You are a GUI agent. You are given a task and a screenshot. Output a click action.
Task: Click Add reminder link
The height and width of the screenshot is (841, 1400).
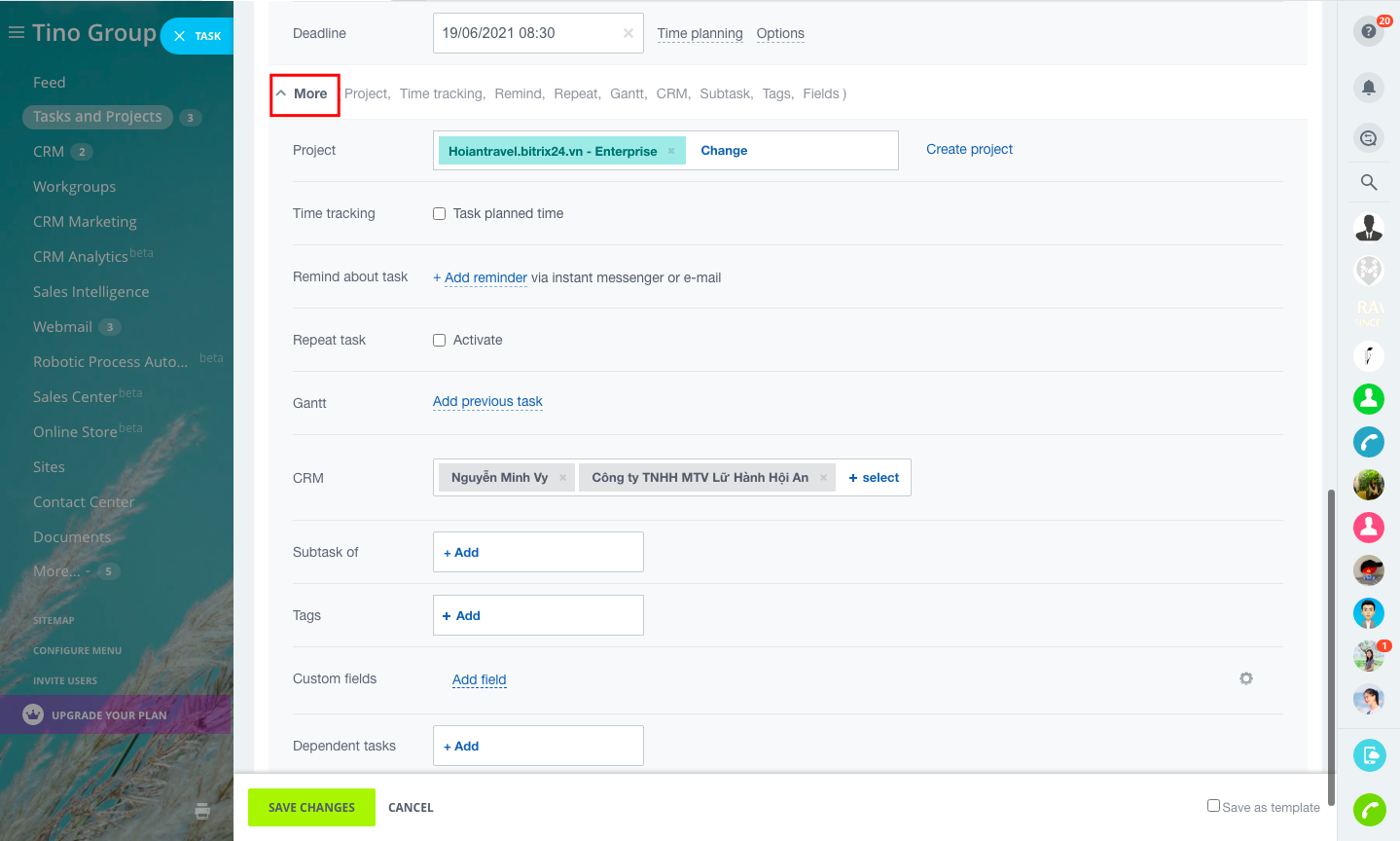pos(485,277)
